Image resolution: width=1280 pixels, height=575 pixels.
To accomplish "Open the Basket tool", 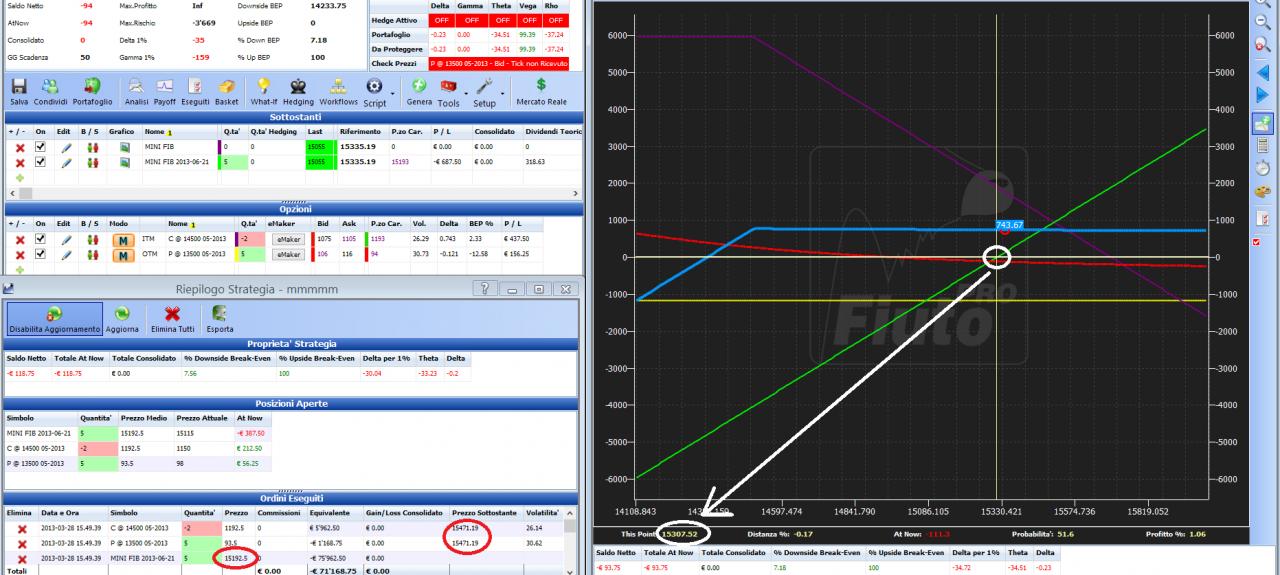I will coord(226,91).
